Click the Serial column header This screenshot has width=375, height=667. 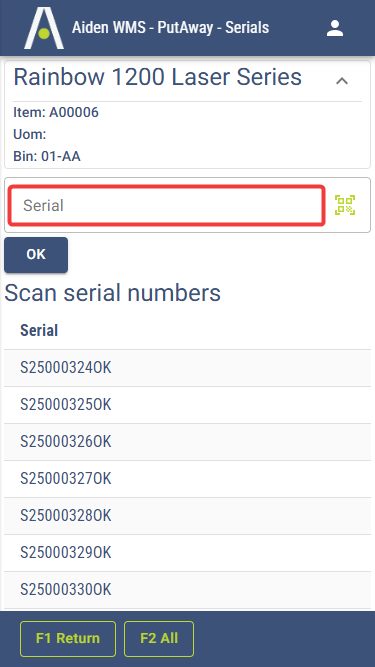pos(39,331)
